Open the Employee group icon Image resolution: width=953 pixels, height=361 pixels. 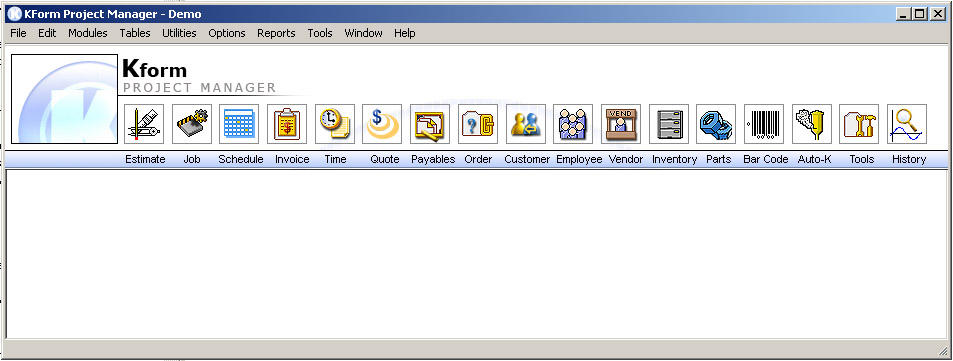click(573, 124)
